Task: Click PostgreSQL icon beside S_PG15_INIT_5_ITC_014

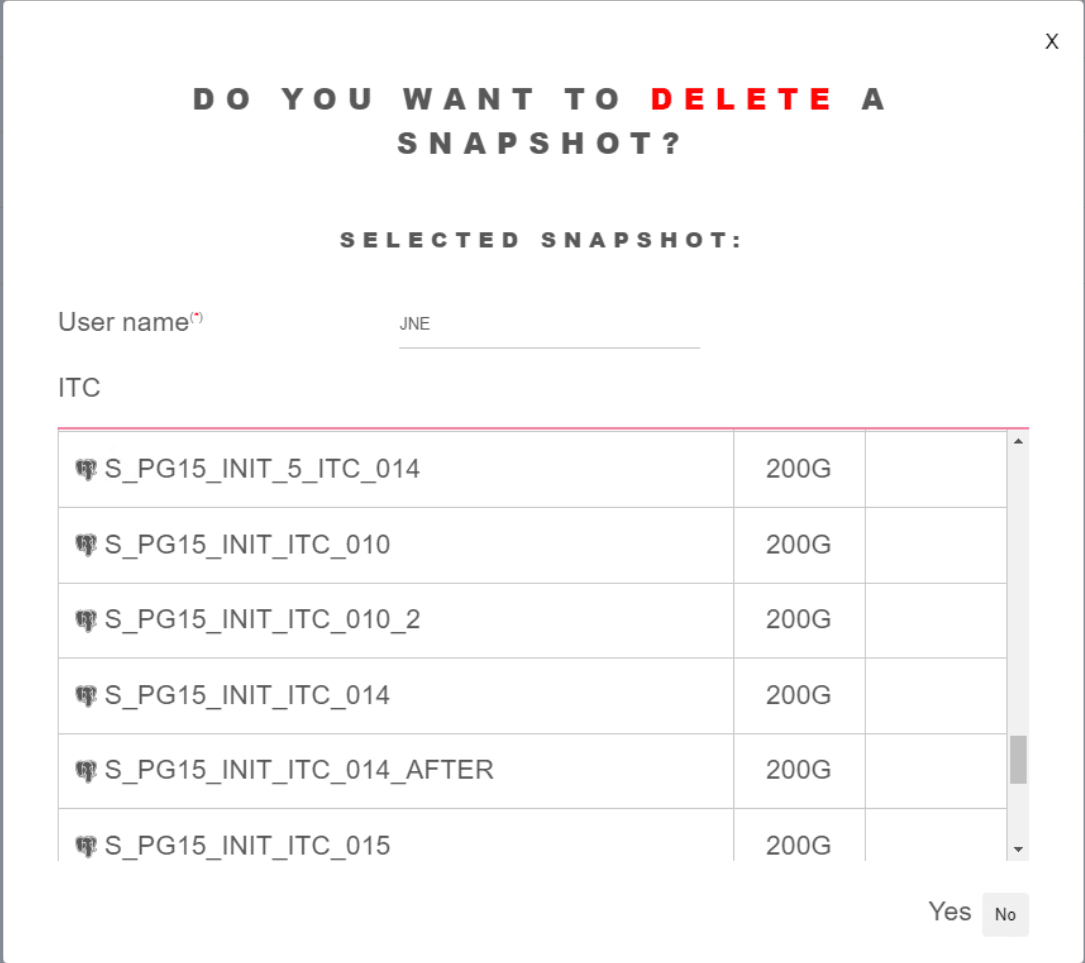Action: click(86, 469)
